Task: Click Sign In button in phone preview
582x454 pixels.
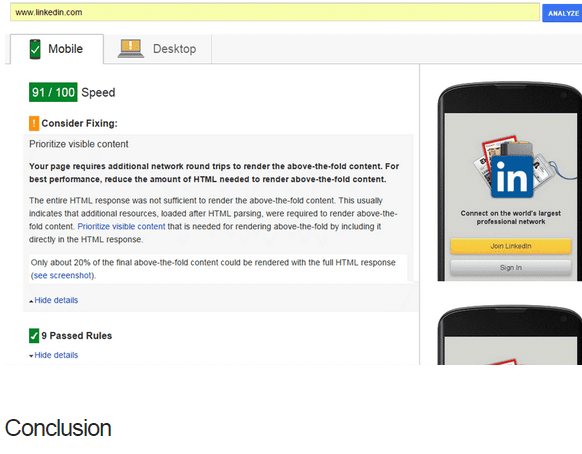Action: (x=511, y=267)
